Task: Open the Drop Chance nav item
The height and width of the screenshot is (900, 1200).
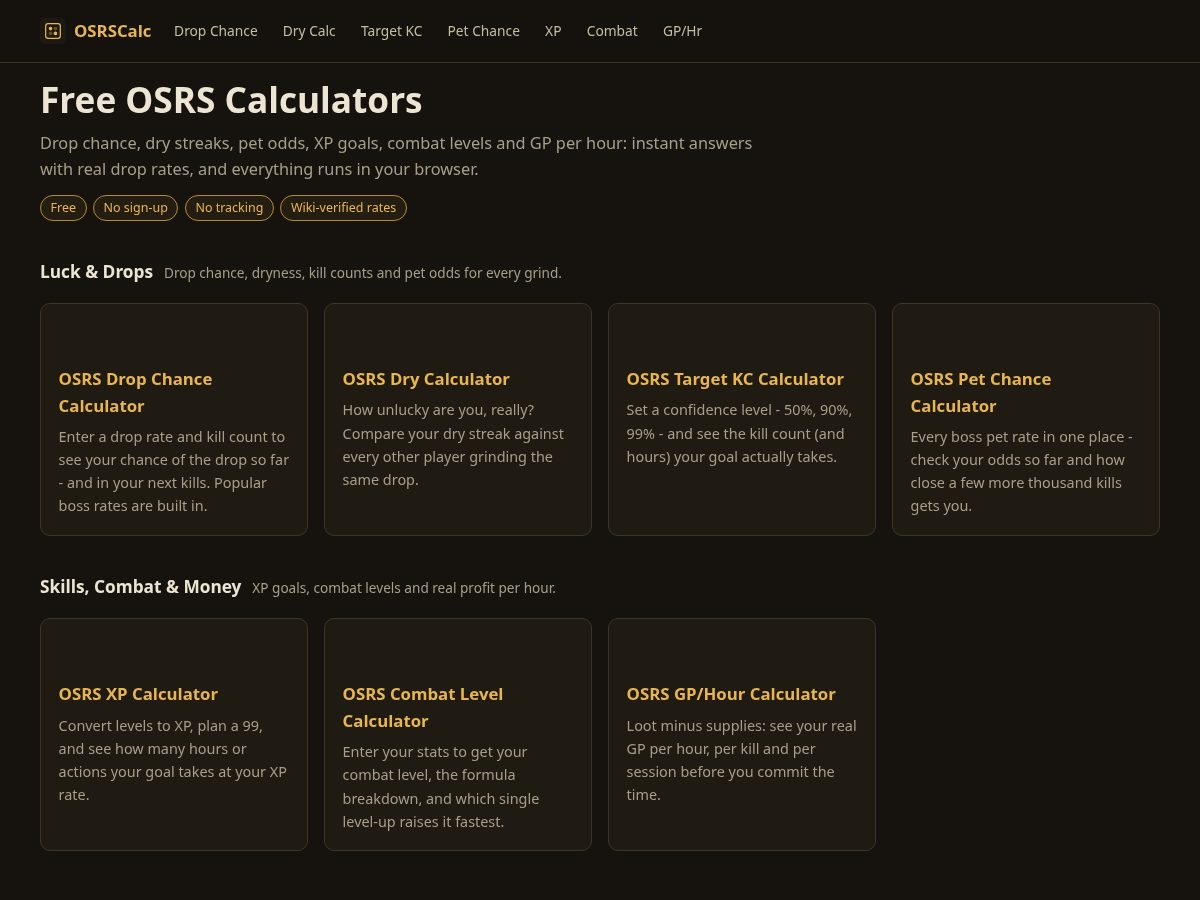Action: 216,31
